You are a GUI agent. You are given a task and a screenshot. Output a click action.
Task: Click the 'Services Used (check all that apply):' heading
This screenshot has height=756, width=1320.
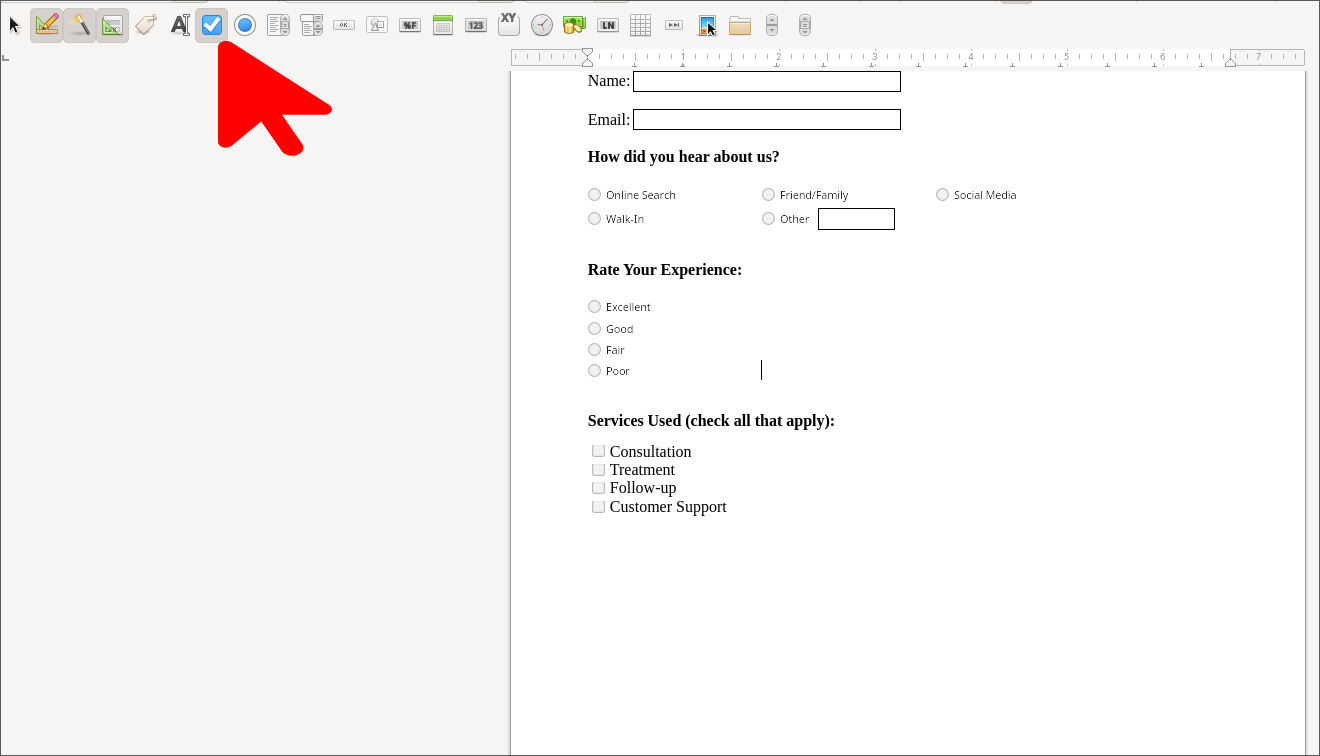click(711, 421)
